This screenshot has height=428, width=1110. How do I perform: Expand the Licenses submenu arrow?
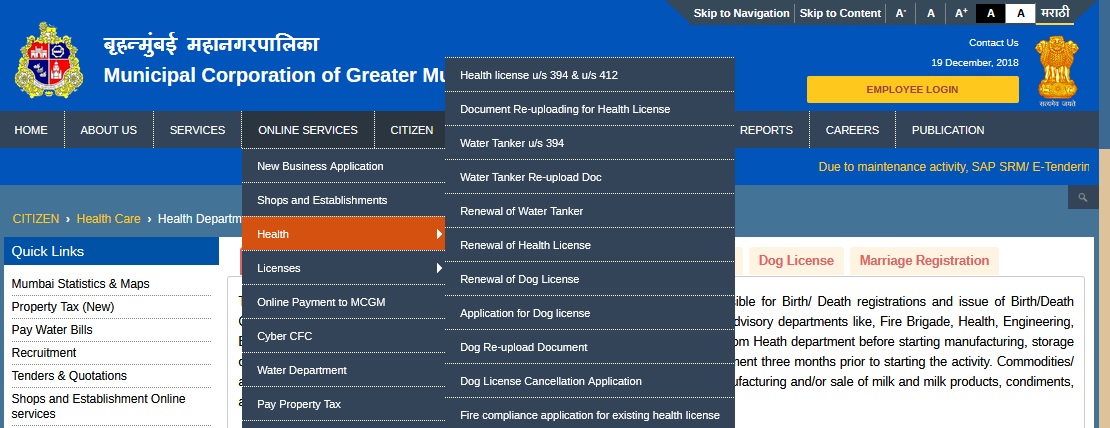[438, 268]
